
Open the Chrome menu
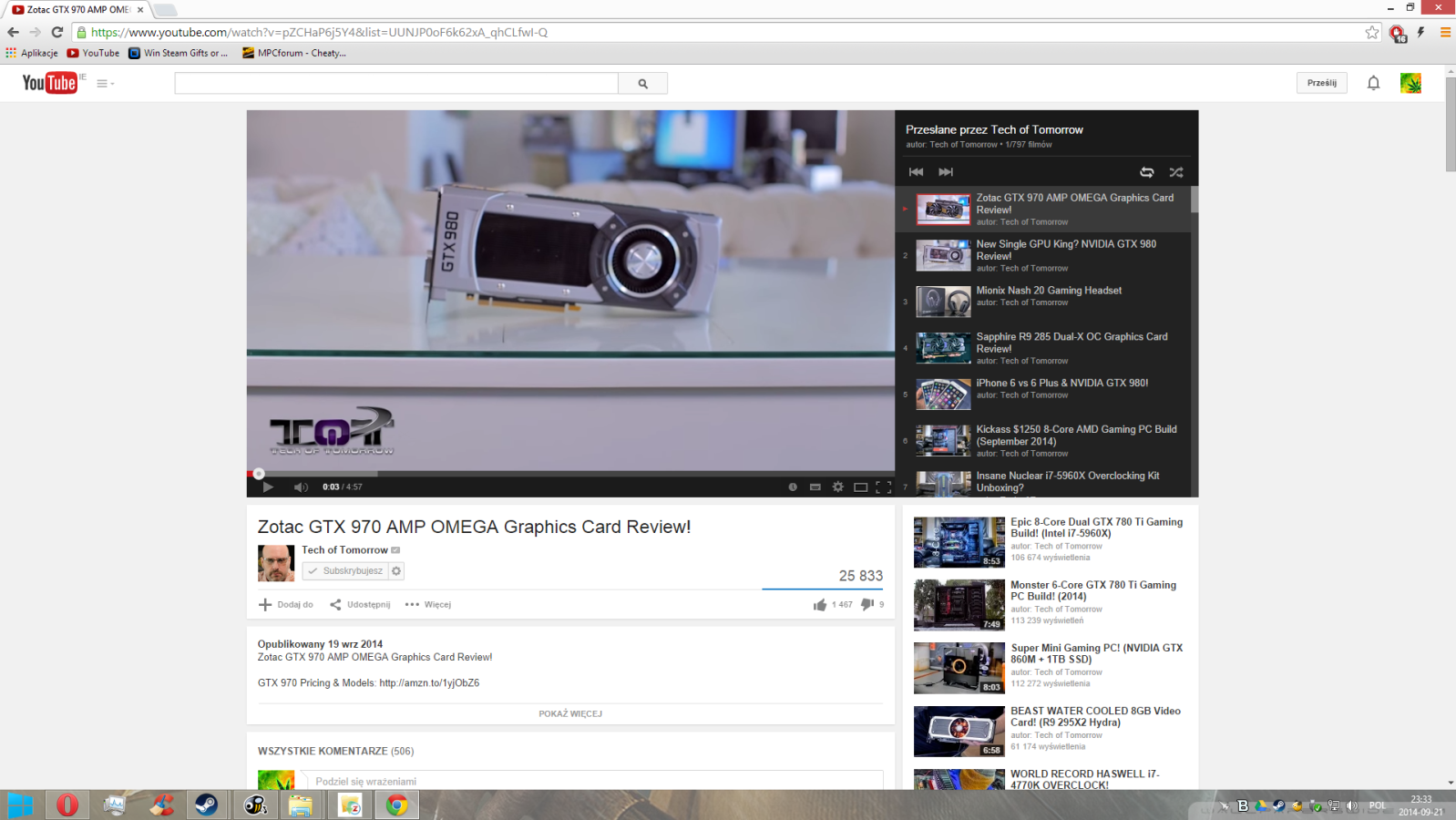(1445, 32)
